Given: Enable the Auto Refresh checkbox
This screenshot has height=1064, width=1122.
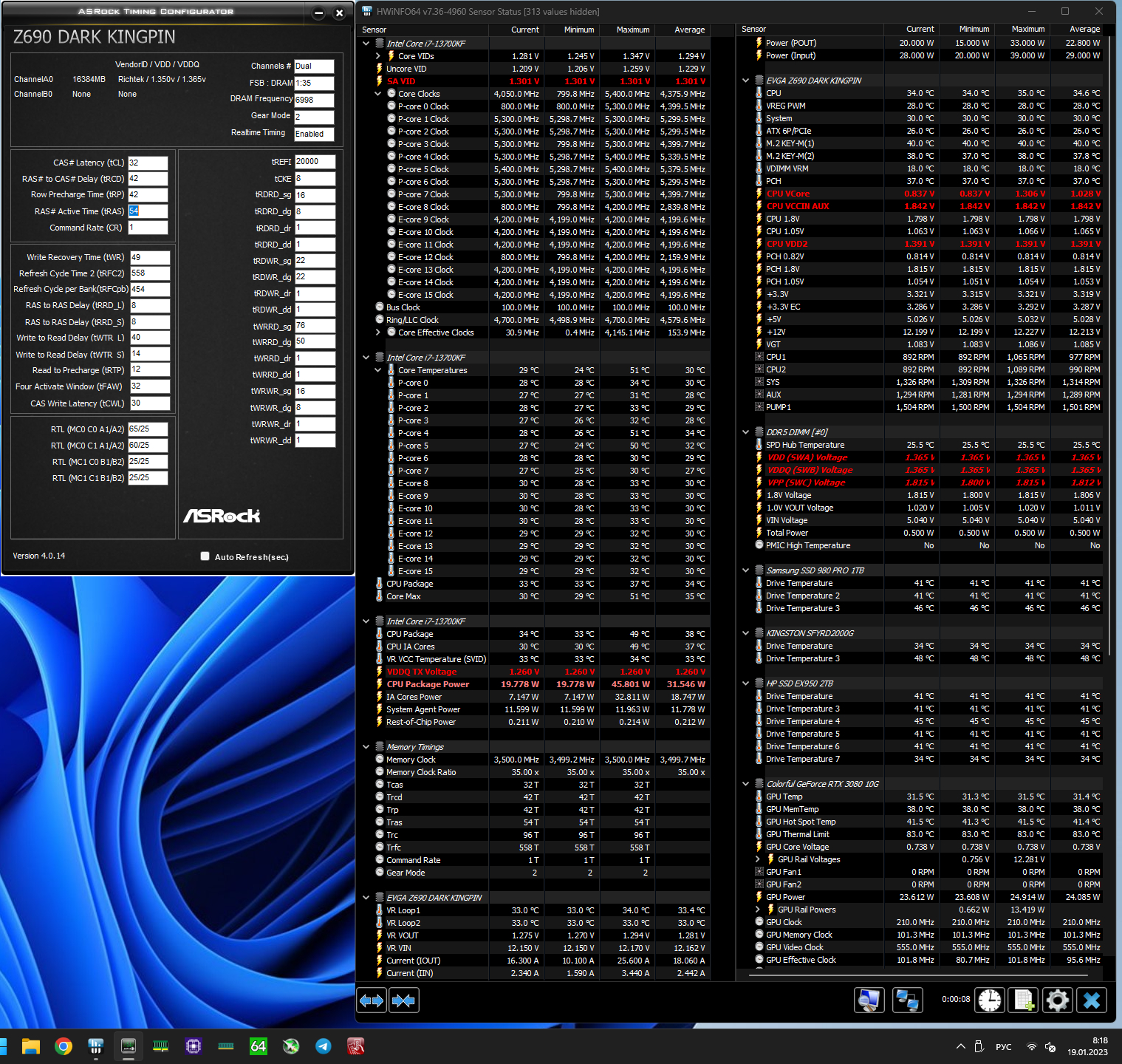Looking at the screenshot, I should pos(205,556).
